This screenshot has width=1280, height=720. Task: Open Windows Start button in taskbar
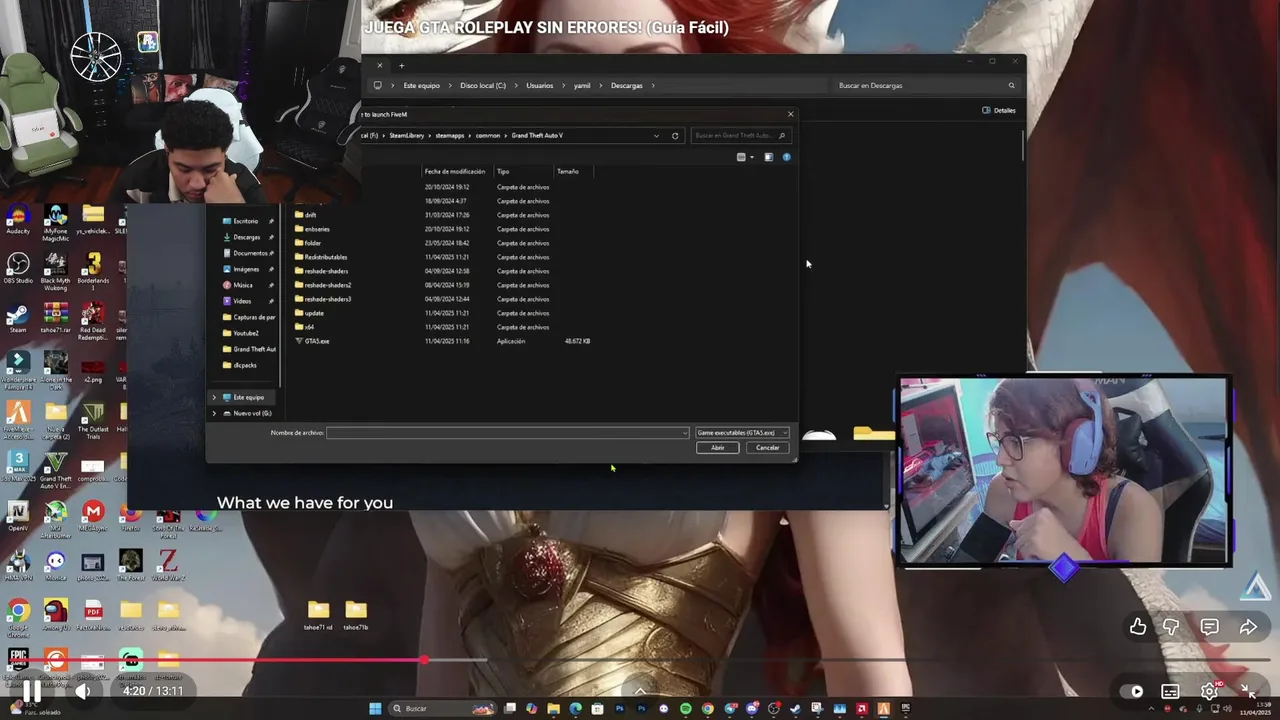[x=375, y=708]
